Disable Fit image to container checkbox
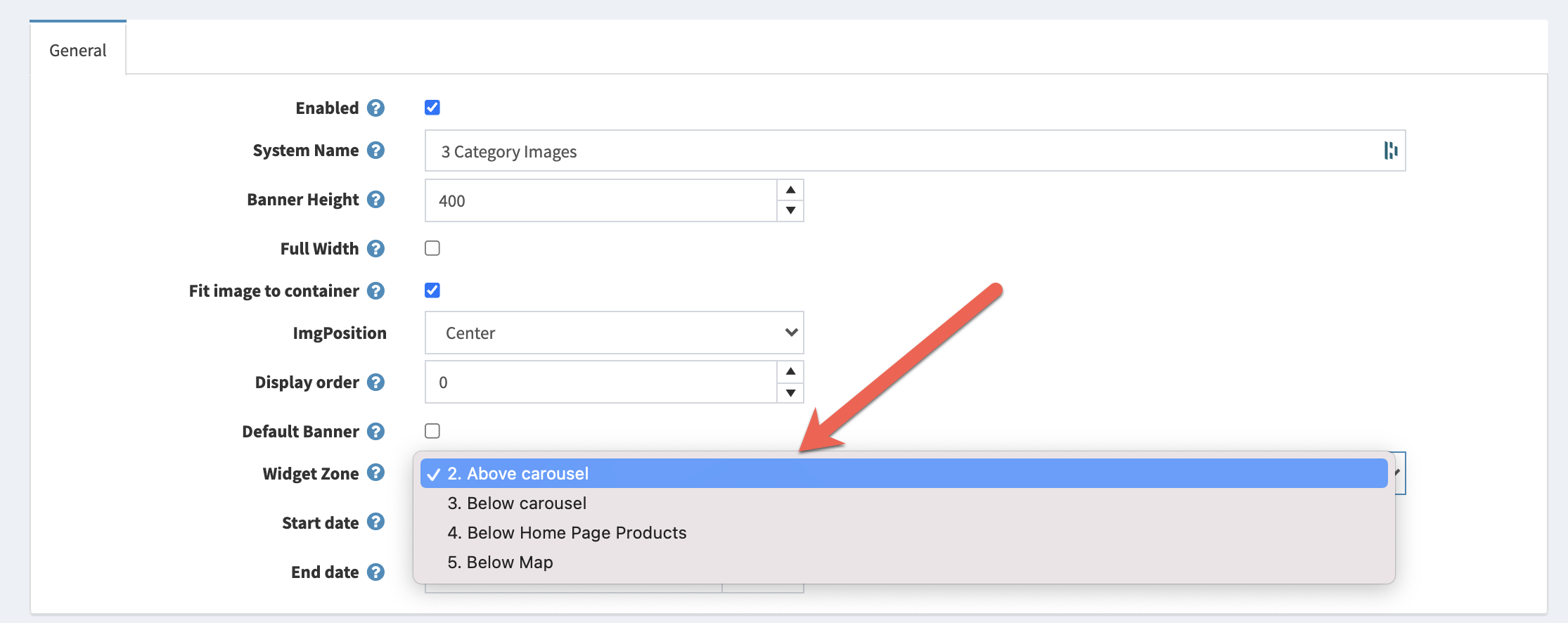The width and height of the screenshot is (1568, 623). pyautogui.click(x=432, y=290)
